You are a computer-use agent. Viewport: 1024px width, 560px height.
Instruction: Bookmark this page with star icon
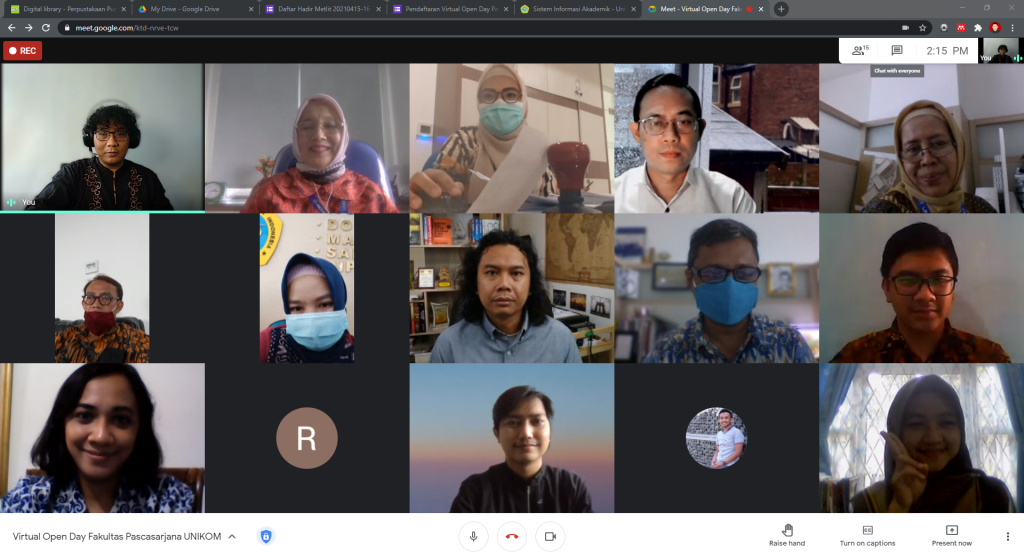[x=923, y=28]
